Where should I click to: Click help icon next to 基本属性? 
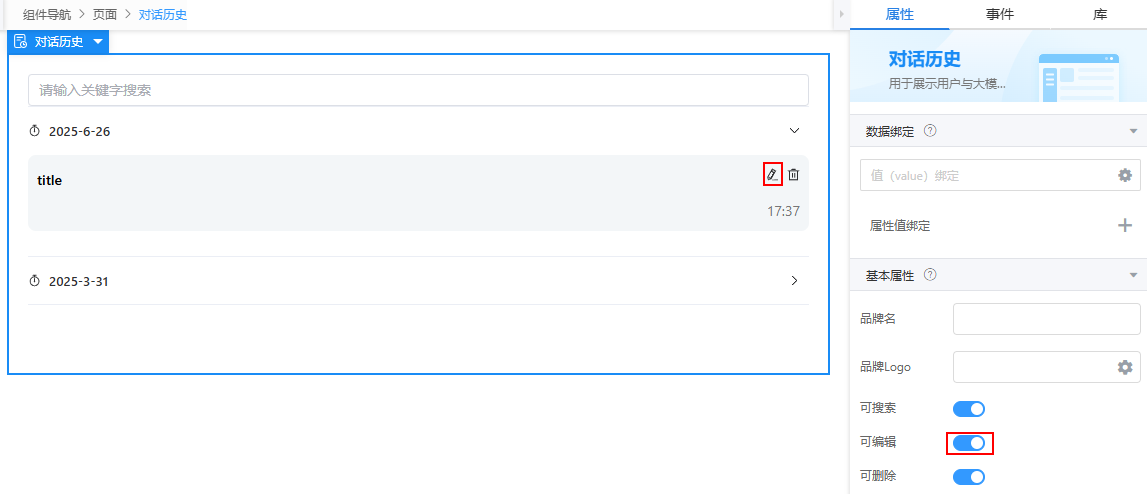click(930, 275)
